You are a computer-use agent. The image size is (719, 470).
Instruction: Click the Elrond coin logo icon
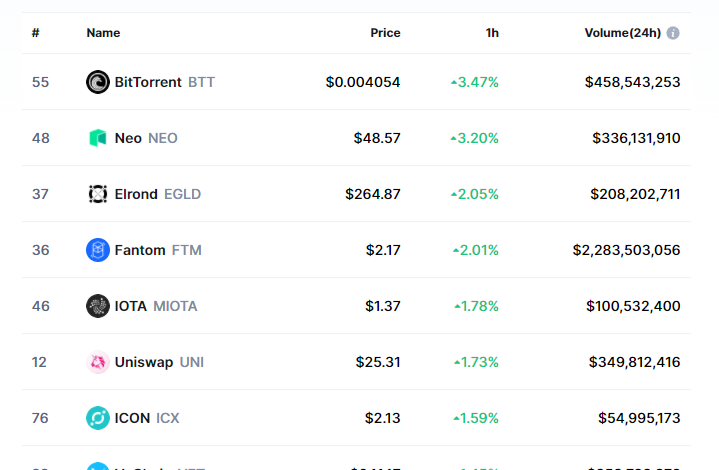tap(98, 194)
